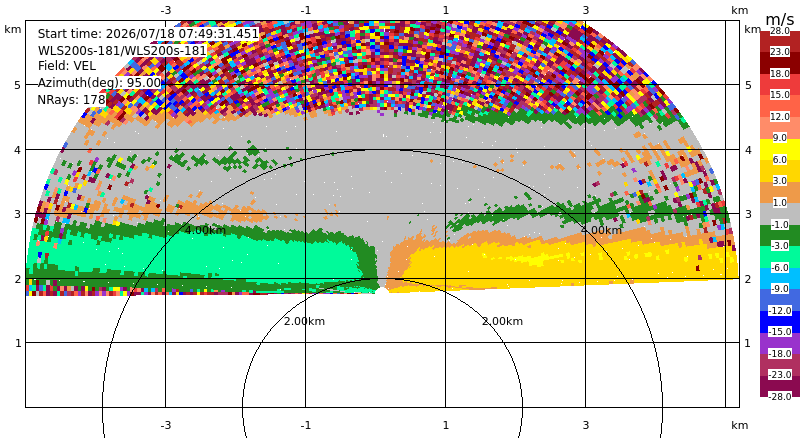Click the left 4.00km range ring label
This screenshot has height=438, width=800.
tap(205, 230)
